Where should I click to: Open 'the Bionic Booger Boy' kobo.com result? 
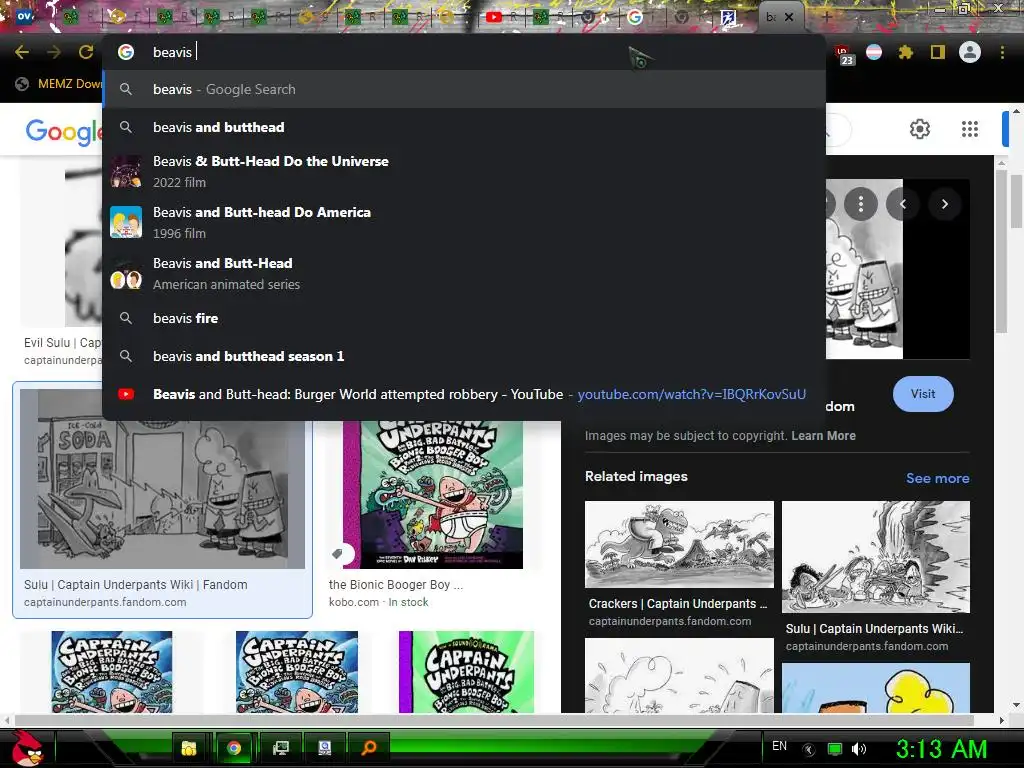[396, 584]
